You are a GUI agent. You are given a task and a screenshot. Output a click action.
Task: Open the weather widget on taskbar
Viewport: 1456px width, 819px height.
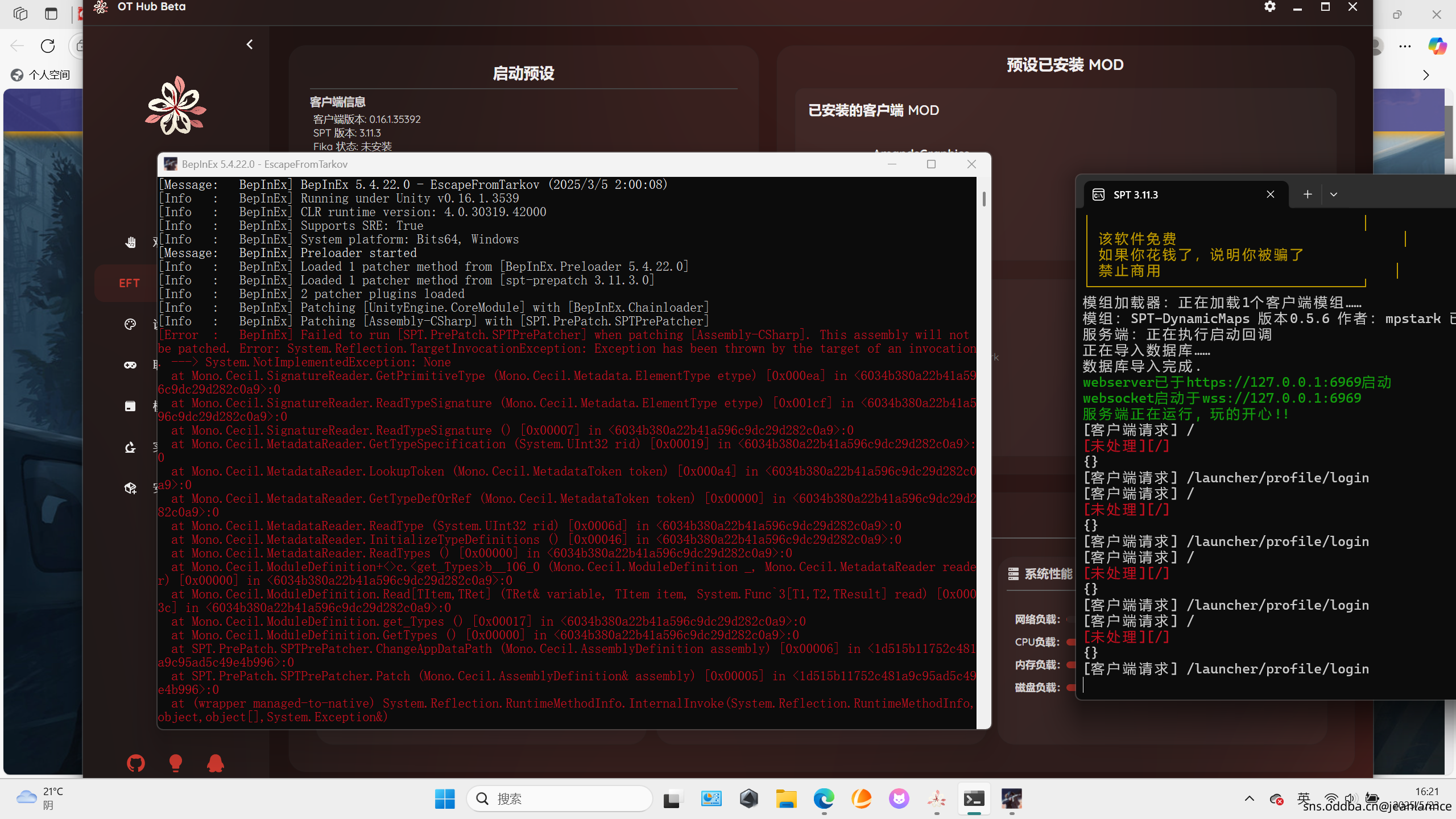coord(40,799)
